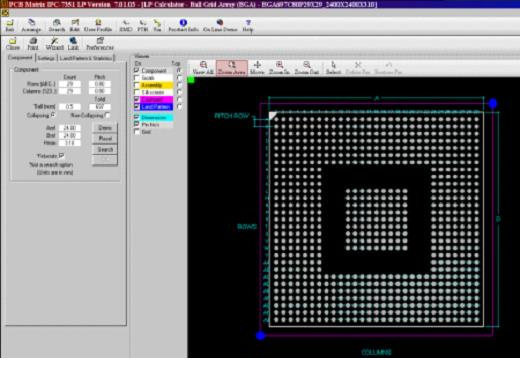The width and height of the screenshot is (520, 372).
Task: Click the magenta layer color swatch
Action: (157, 99)
